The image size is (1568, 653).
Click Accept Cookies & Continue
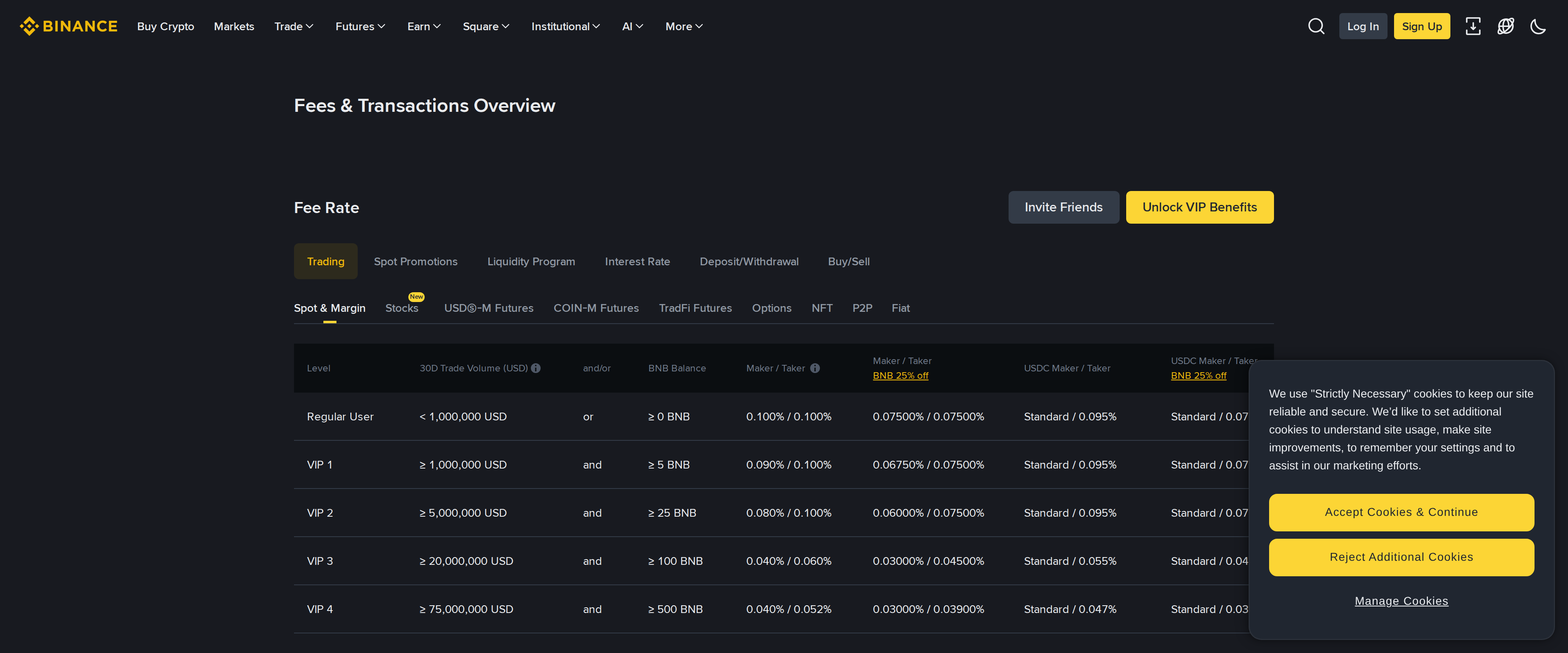(1401, 512)
